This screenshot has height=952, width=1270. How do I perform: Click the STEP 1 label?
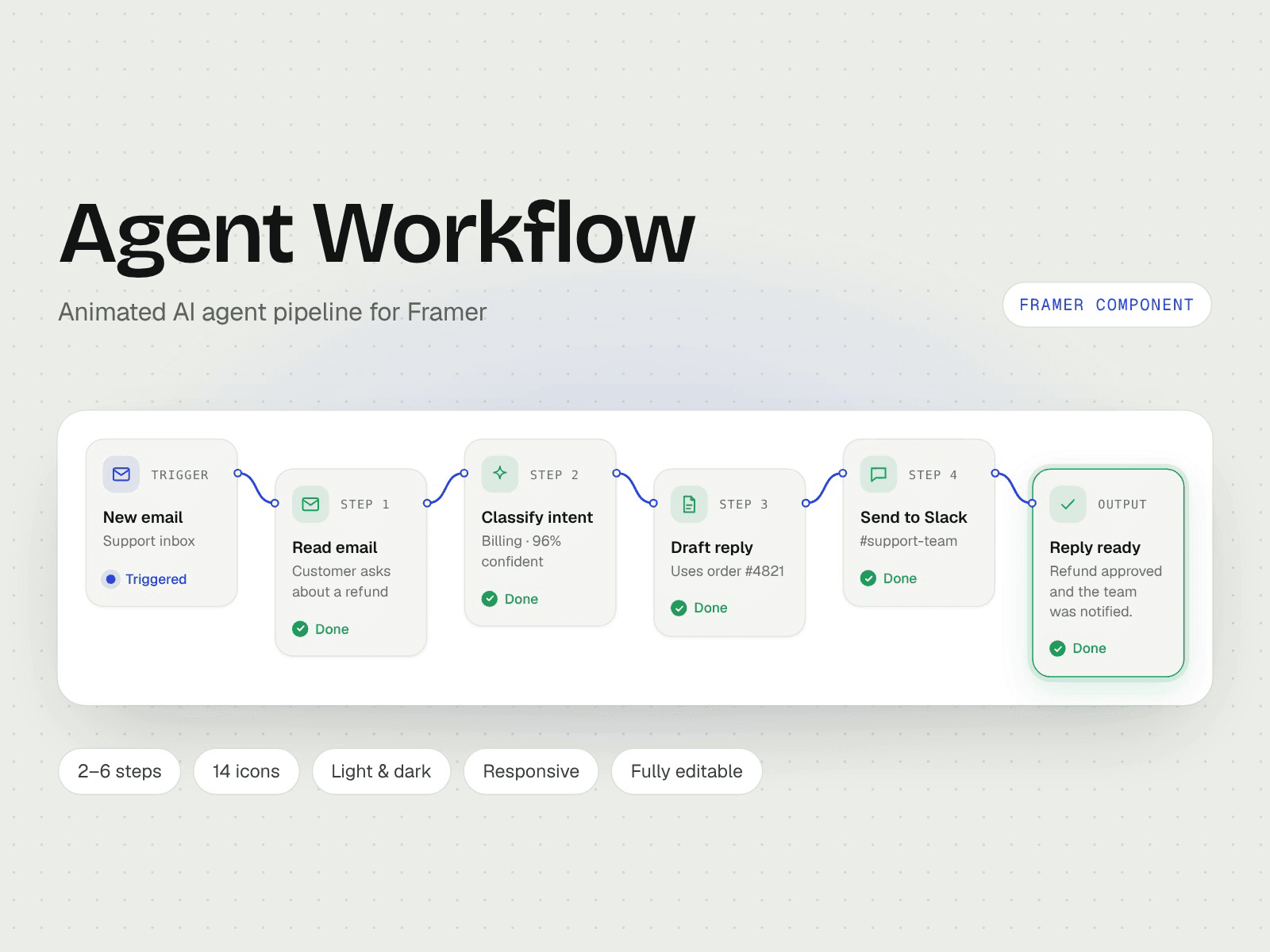click(x=365, y=505)
